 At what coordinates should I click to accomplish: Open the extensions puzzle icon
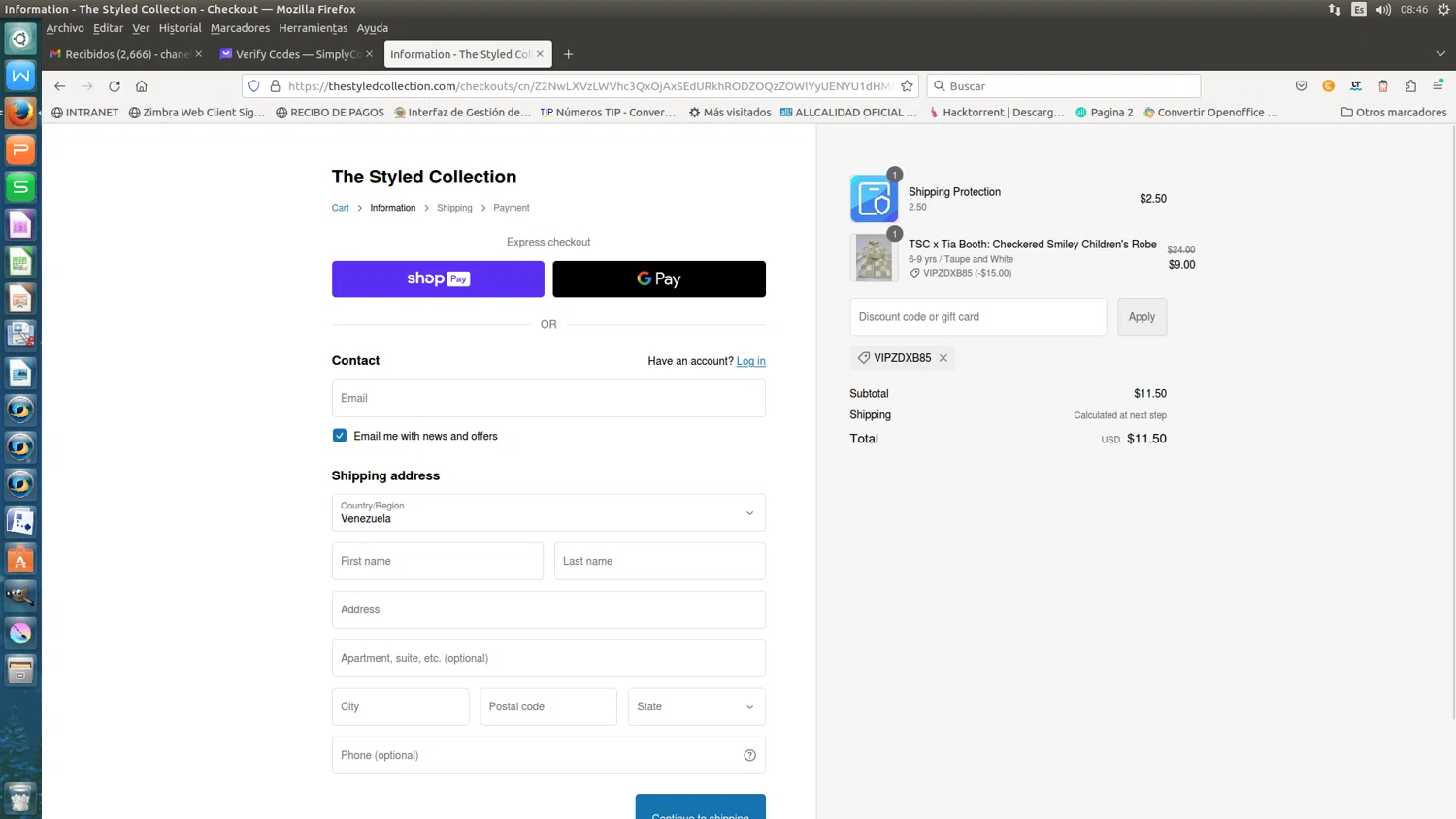point(1410,86)
